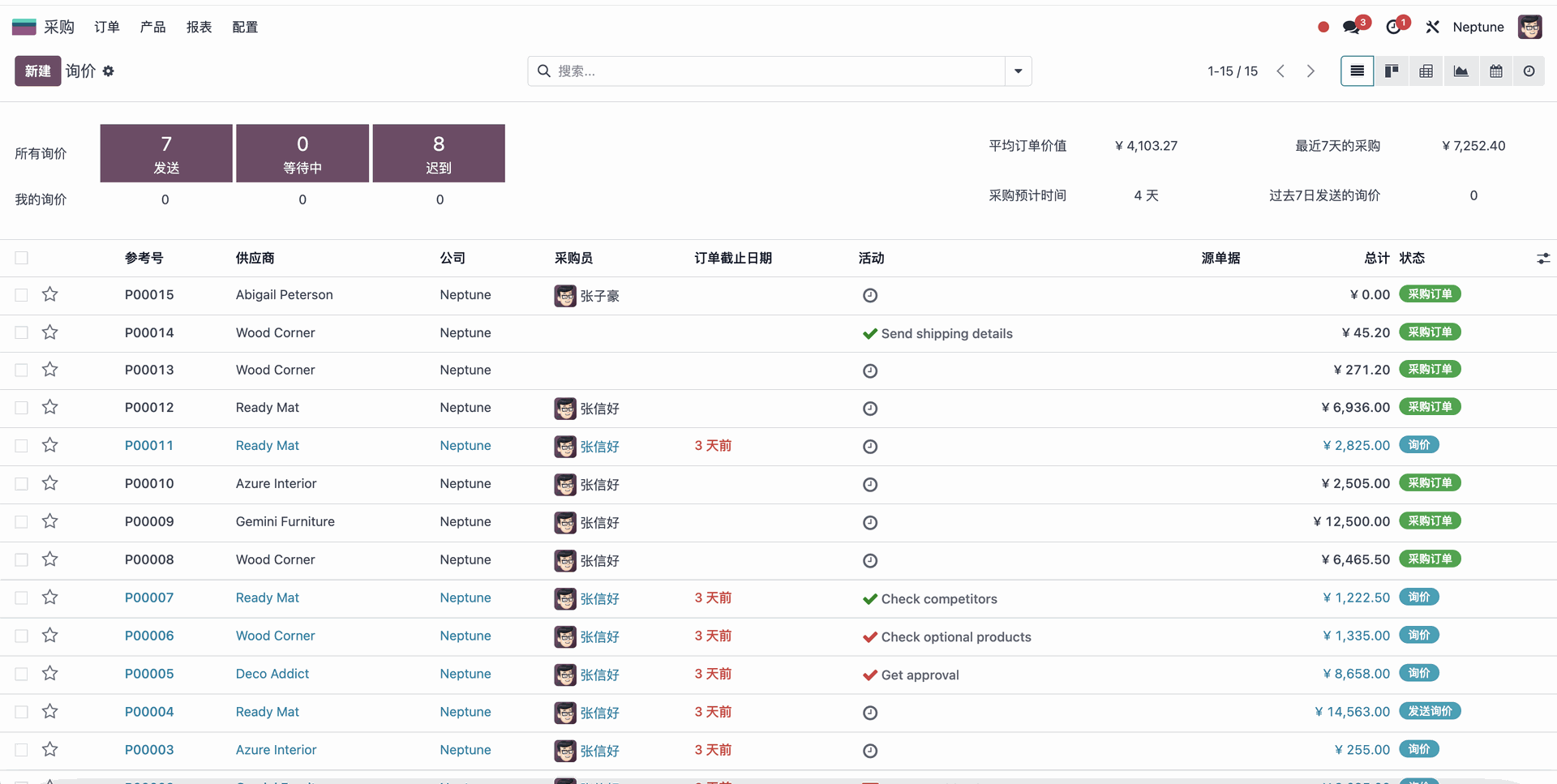1557x784 pixels.
Task: Open the Purchase app home icon
Action: (x=24, y=27)
